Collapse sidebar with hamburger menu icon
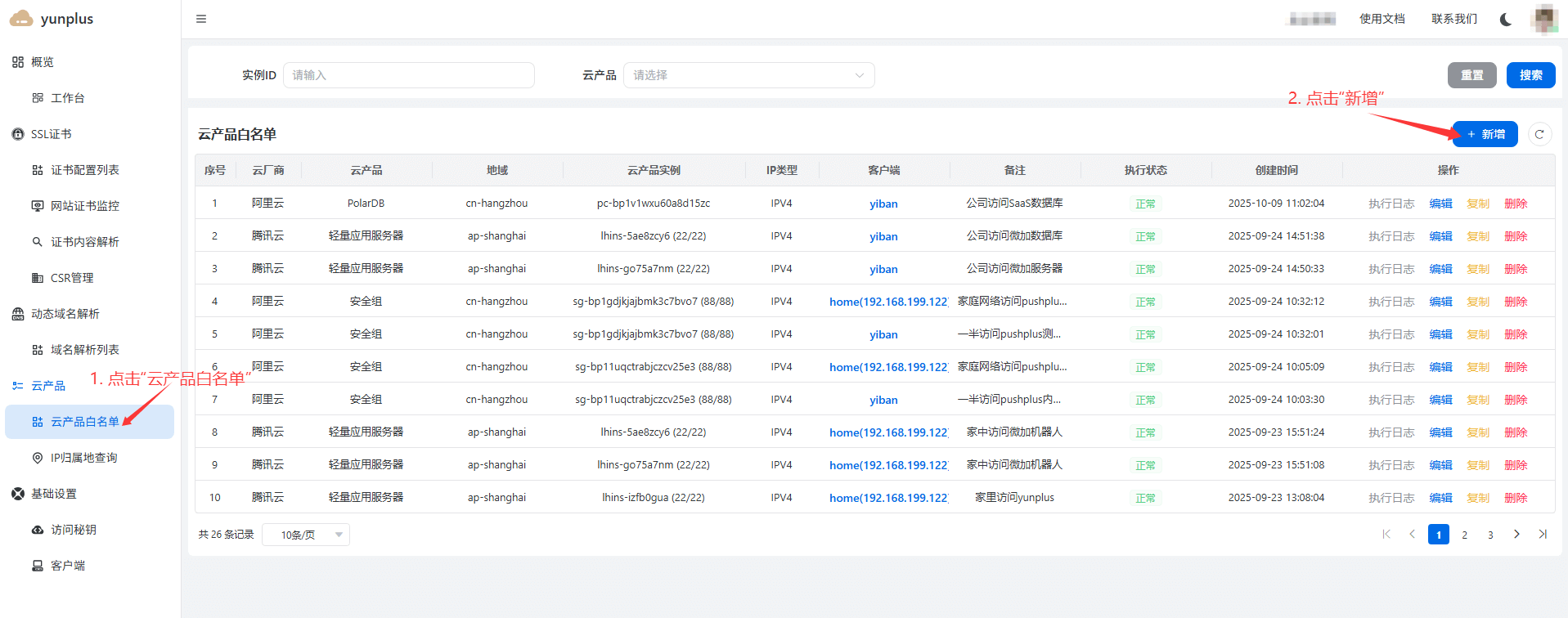The image size is (1568, 618). coord(201,19)
